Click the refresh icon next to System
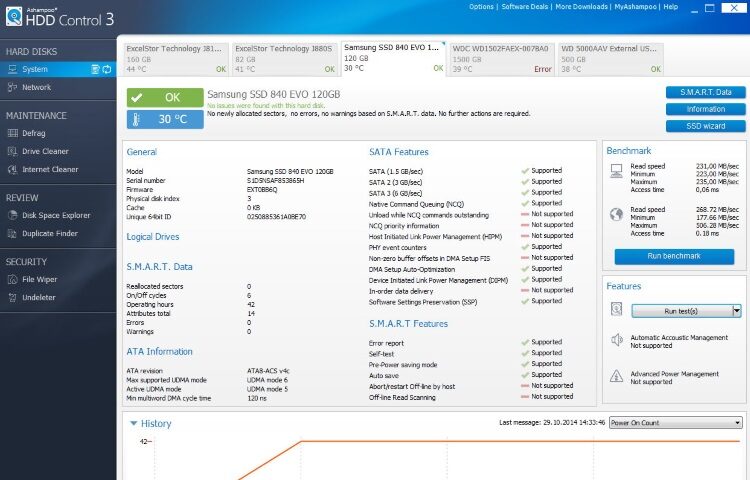The image size is (750, 480). [107, 69]
